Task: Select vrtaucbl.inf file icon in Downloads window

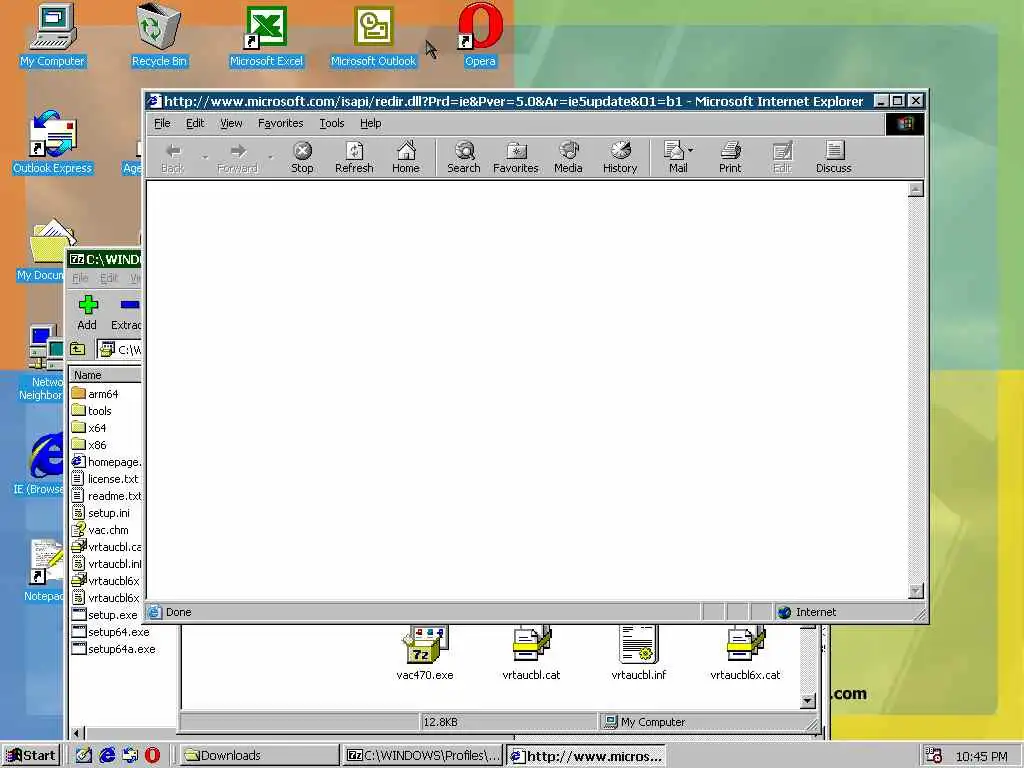Action: tap(639, 653)
